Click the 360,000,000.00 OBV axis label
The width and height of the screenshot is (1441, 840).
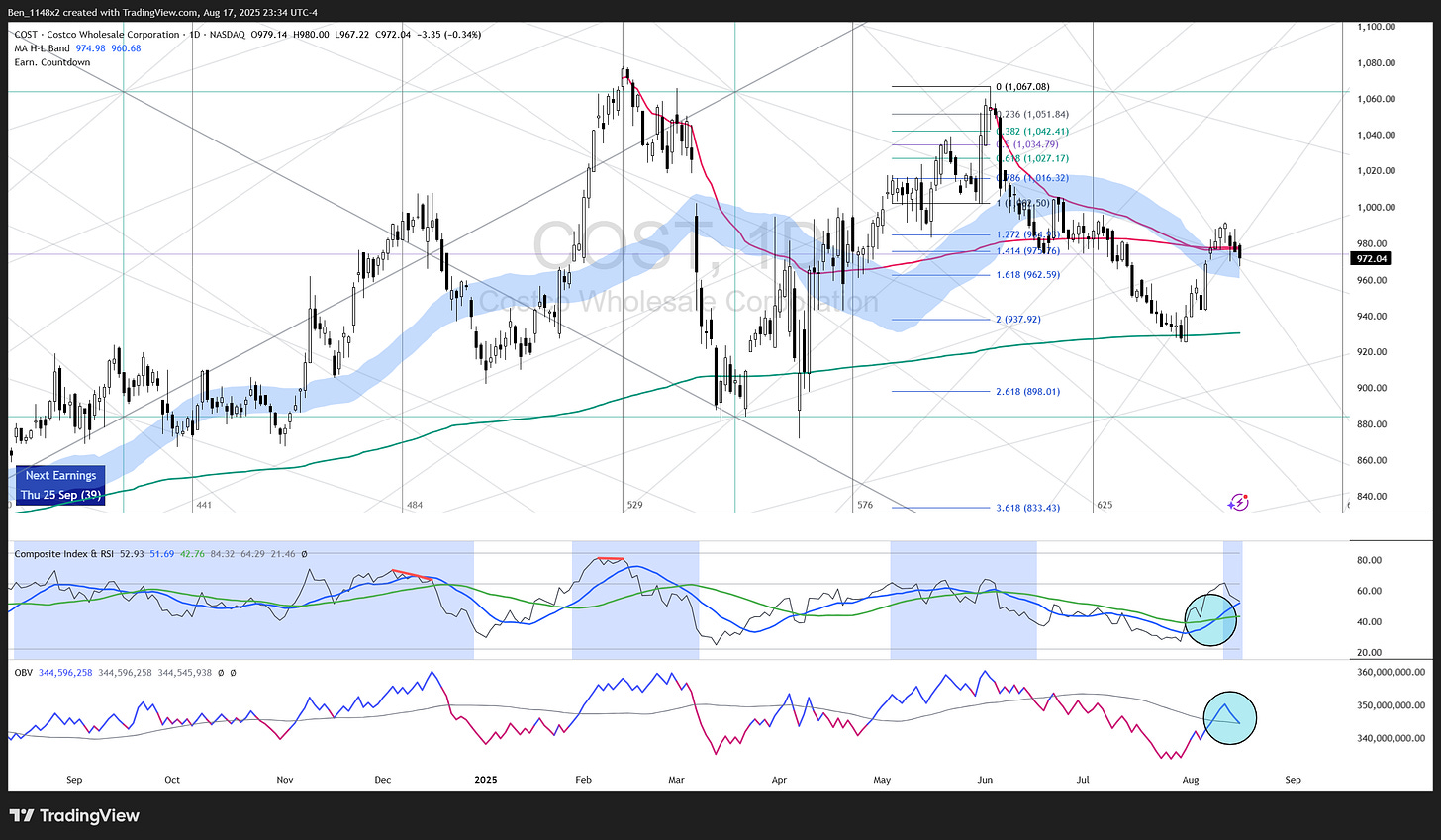[x=1391, y=672]
